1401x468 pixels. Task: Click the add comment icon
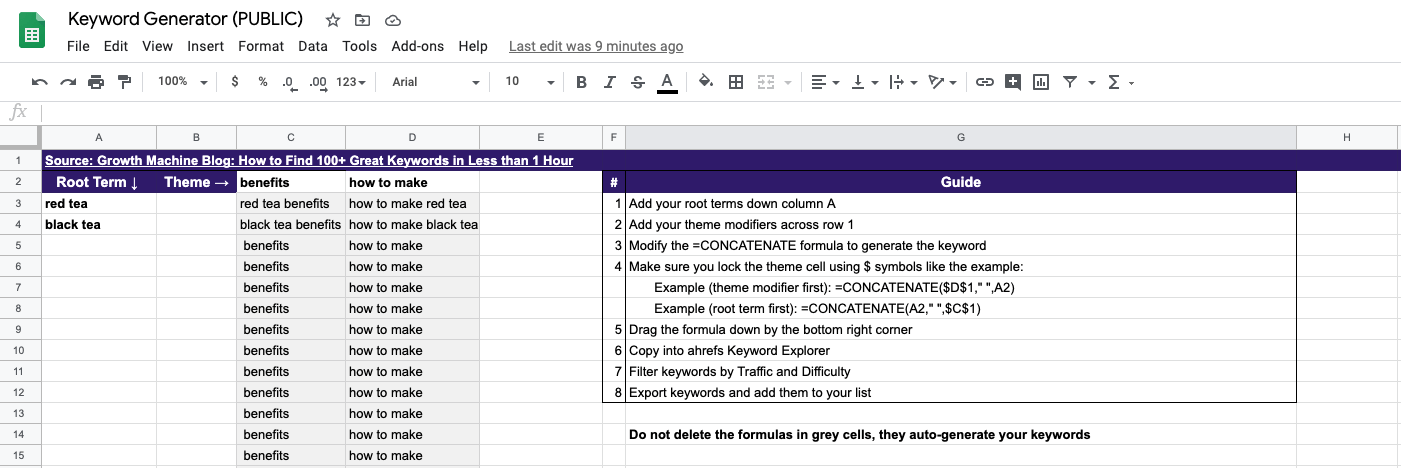pos(1013,82)
